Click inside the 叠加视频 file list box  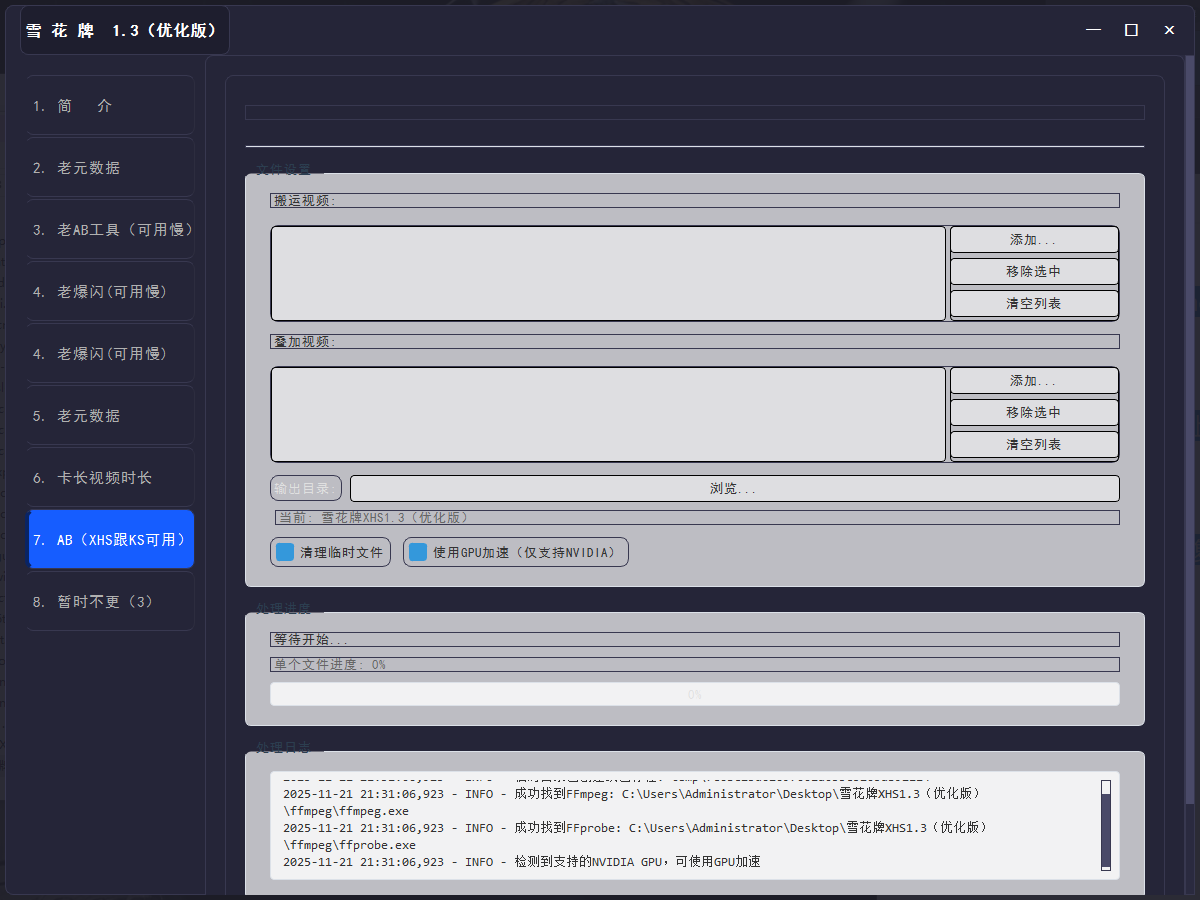coord(608,414)
